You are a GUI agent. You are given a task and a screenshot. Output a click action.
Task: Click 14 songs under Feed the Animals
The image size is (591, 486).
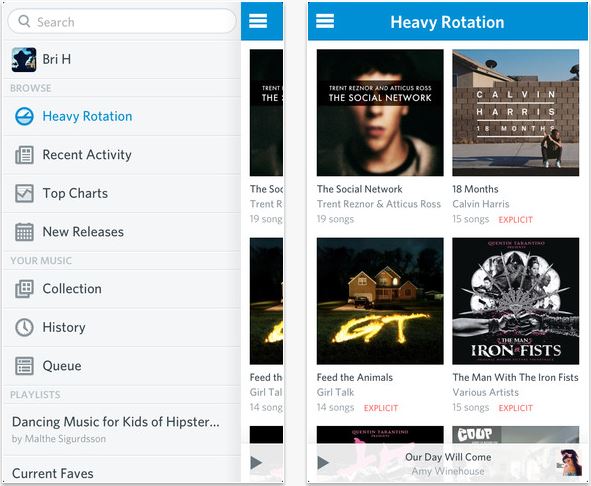[335, 408]
